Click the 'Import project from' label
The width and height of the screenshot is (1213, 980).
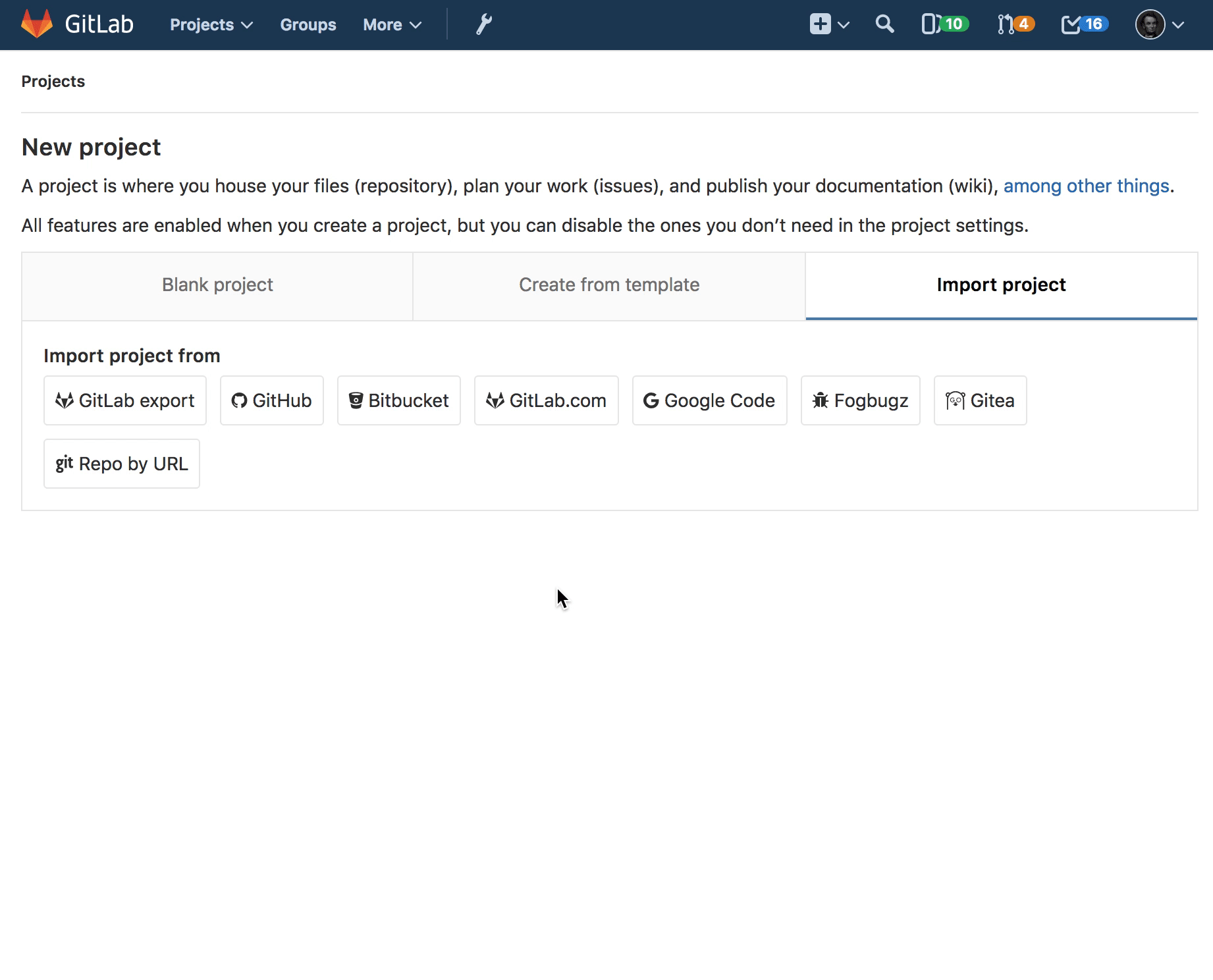[132, 356]
